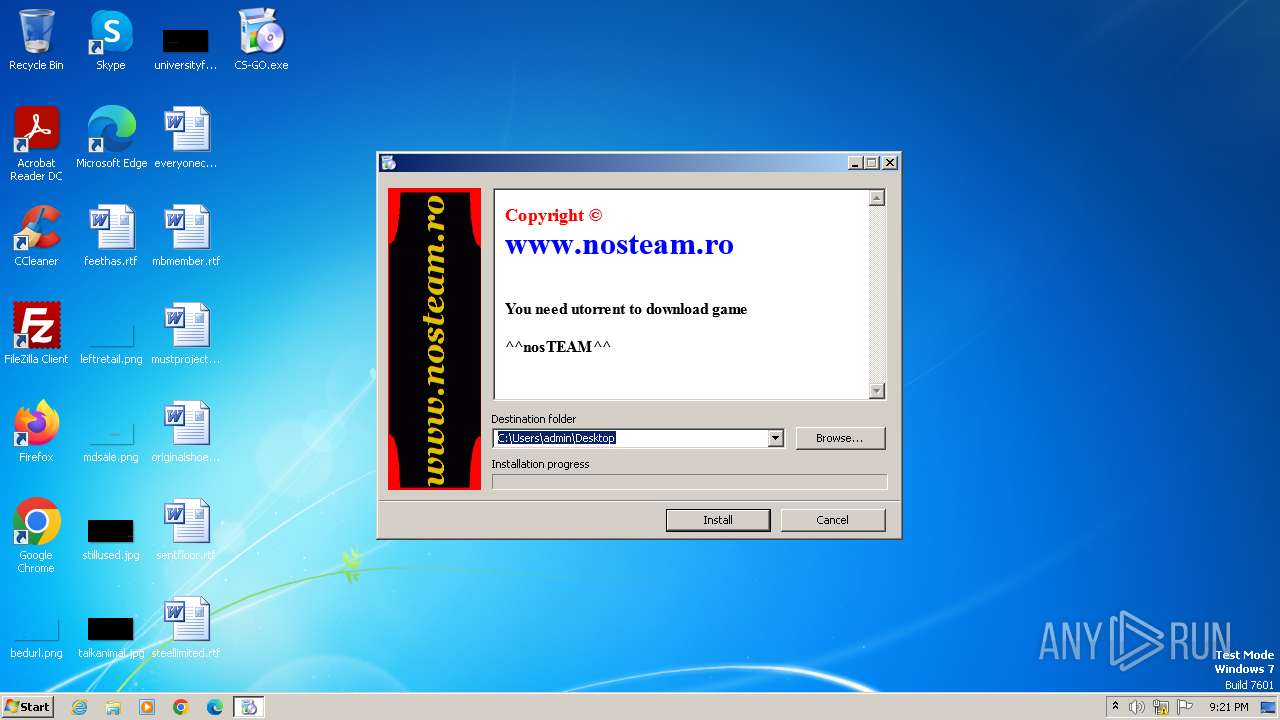Launch Firefox from the desktop
Screen dimensions: 1280x720
[x=36, y=432]
